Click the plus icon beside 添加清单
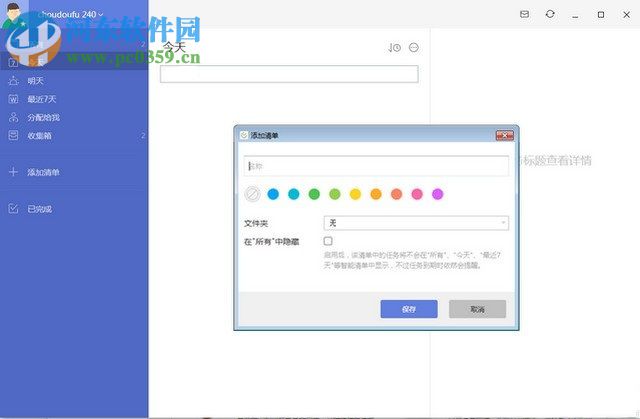This screenshot has height=419, width=640. [x=13, y=172]
